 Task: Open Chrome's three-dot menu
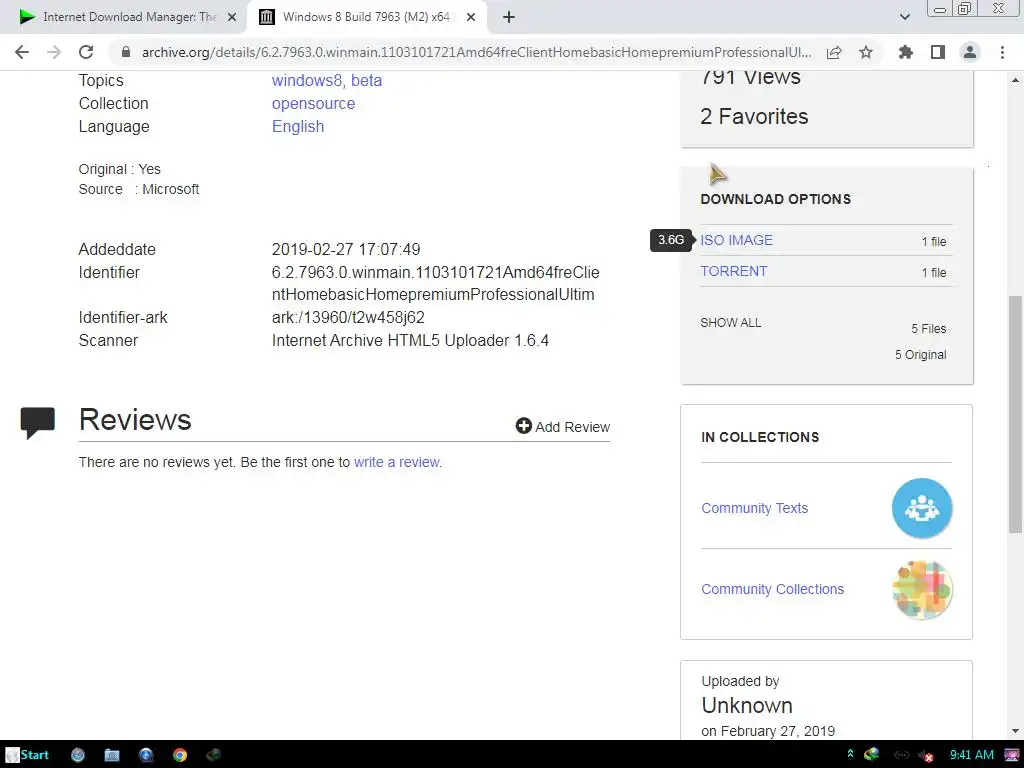pos(1002,52)
